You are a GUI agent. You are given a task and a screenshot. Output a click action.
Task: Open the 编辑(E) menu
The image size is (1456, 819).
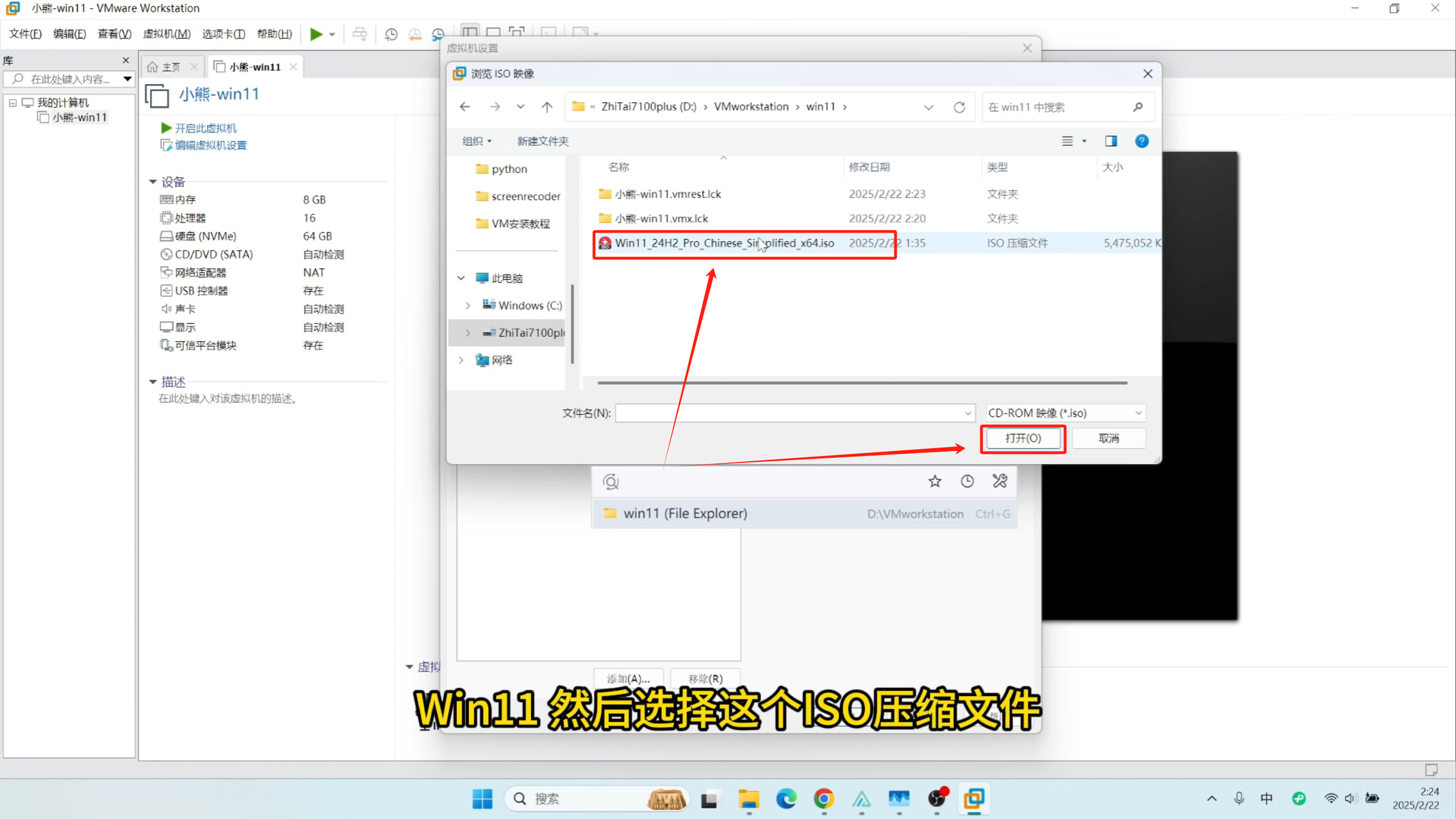pyautogui.click(x=69, y=34)
